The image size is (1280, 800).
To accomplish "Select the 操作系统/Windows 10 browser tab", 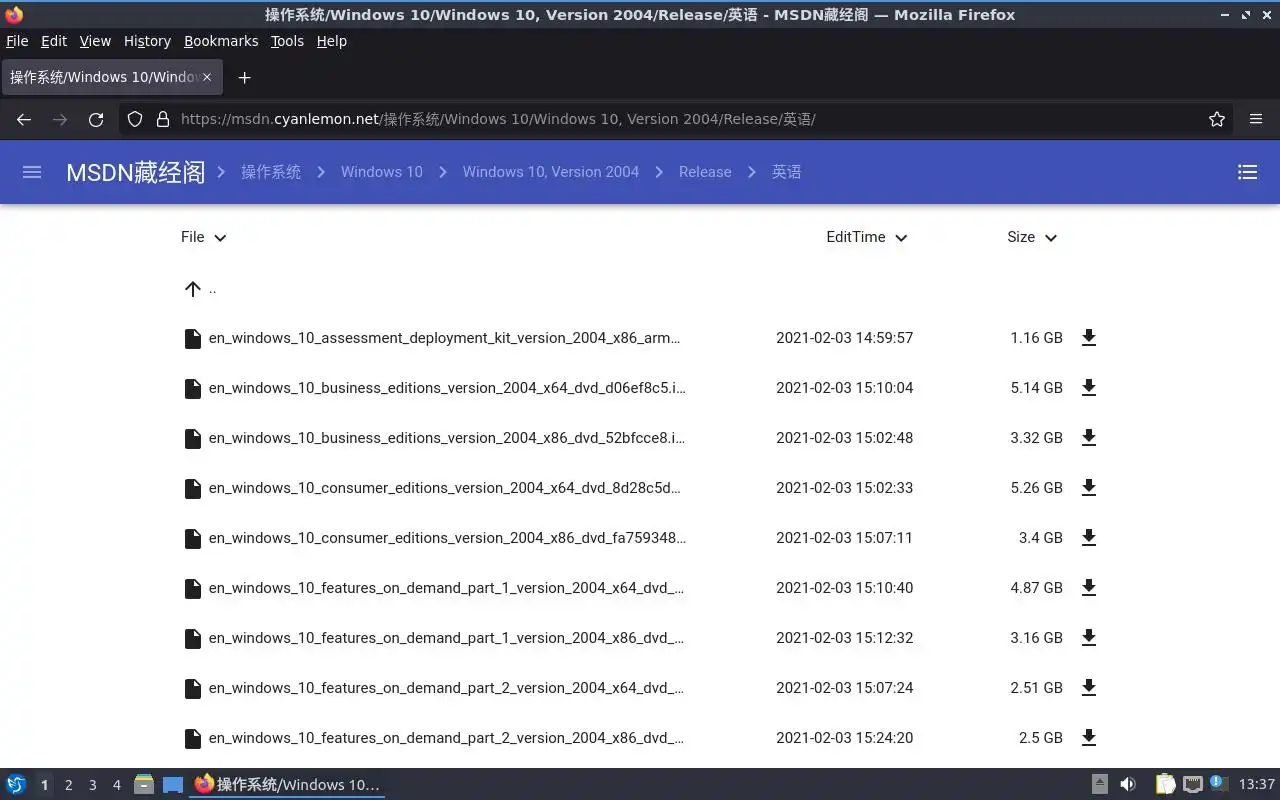I will [110, 77].
